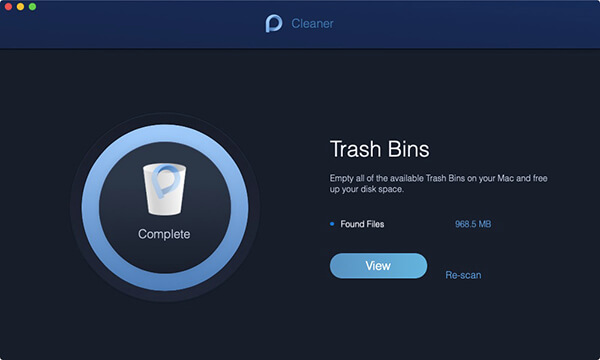This screenshot has width=600, height=360.
Task: Click the Cleaner title text
Action: [x=312, y=24]
